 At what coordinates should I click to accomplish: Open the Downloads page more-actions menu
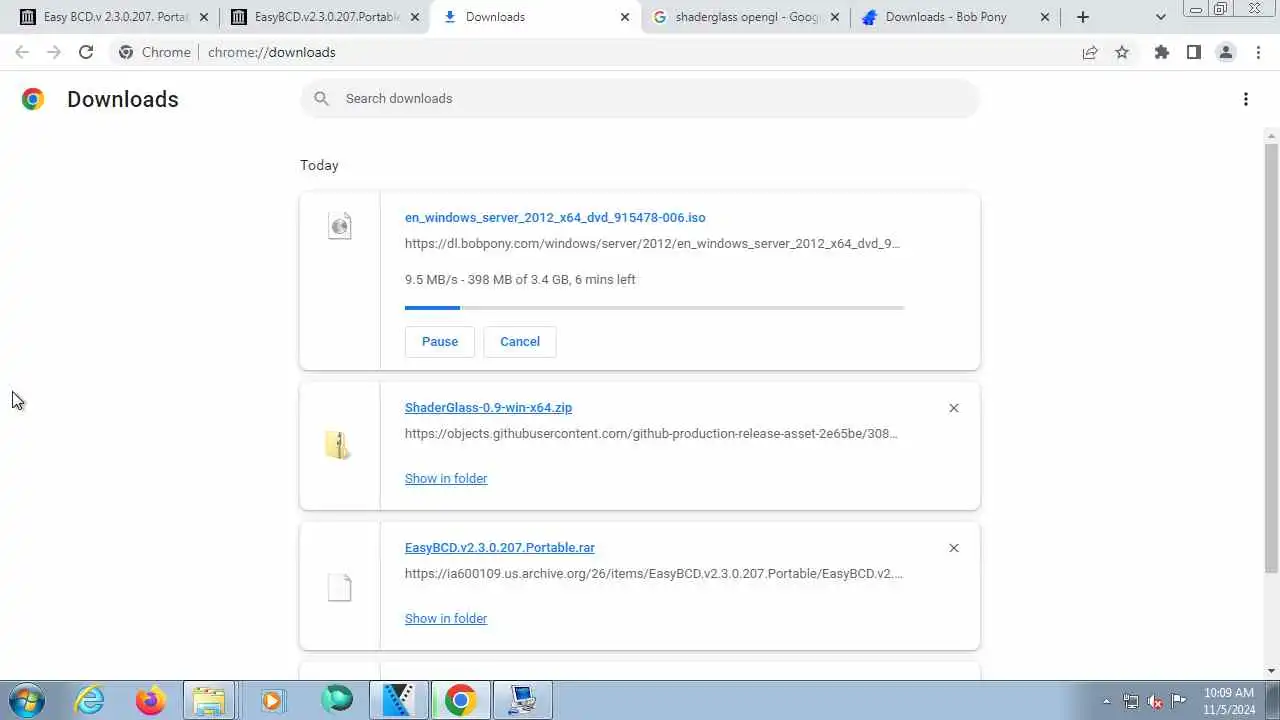pyautogui.click(x=1246, y=99)
